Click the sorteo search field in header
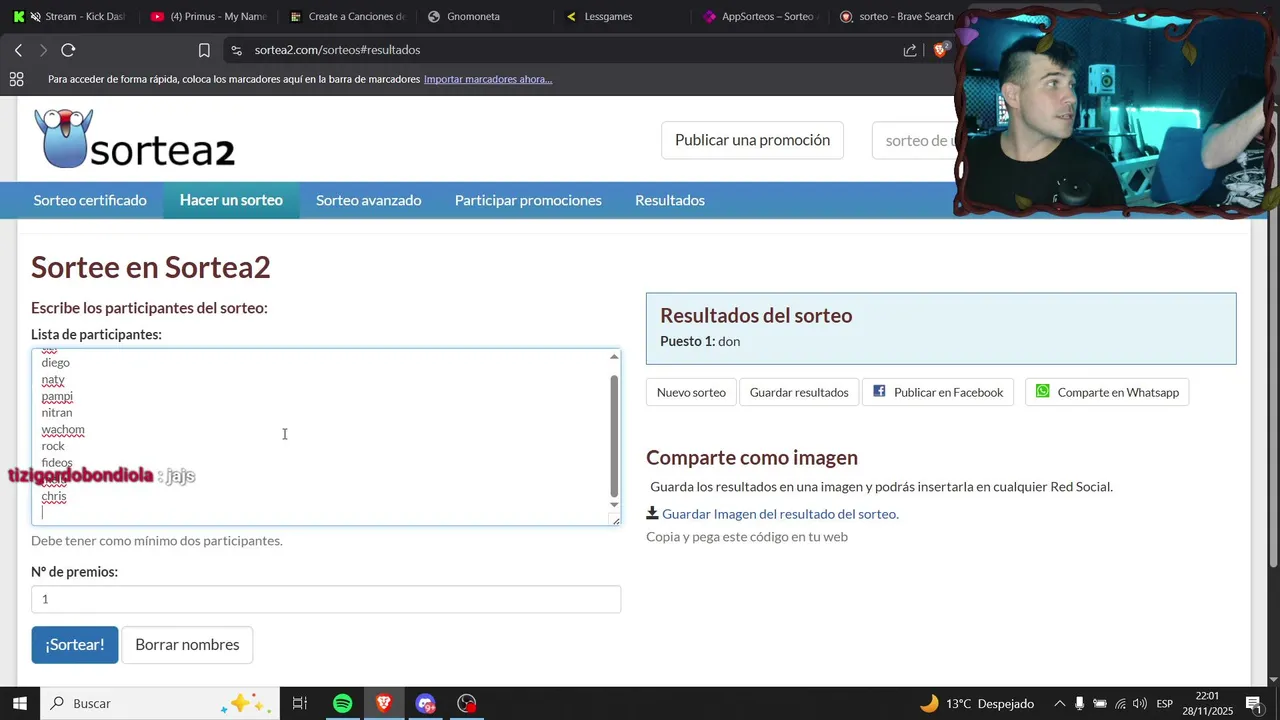The image size is (1280, 720). 915,140
